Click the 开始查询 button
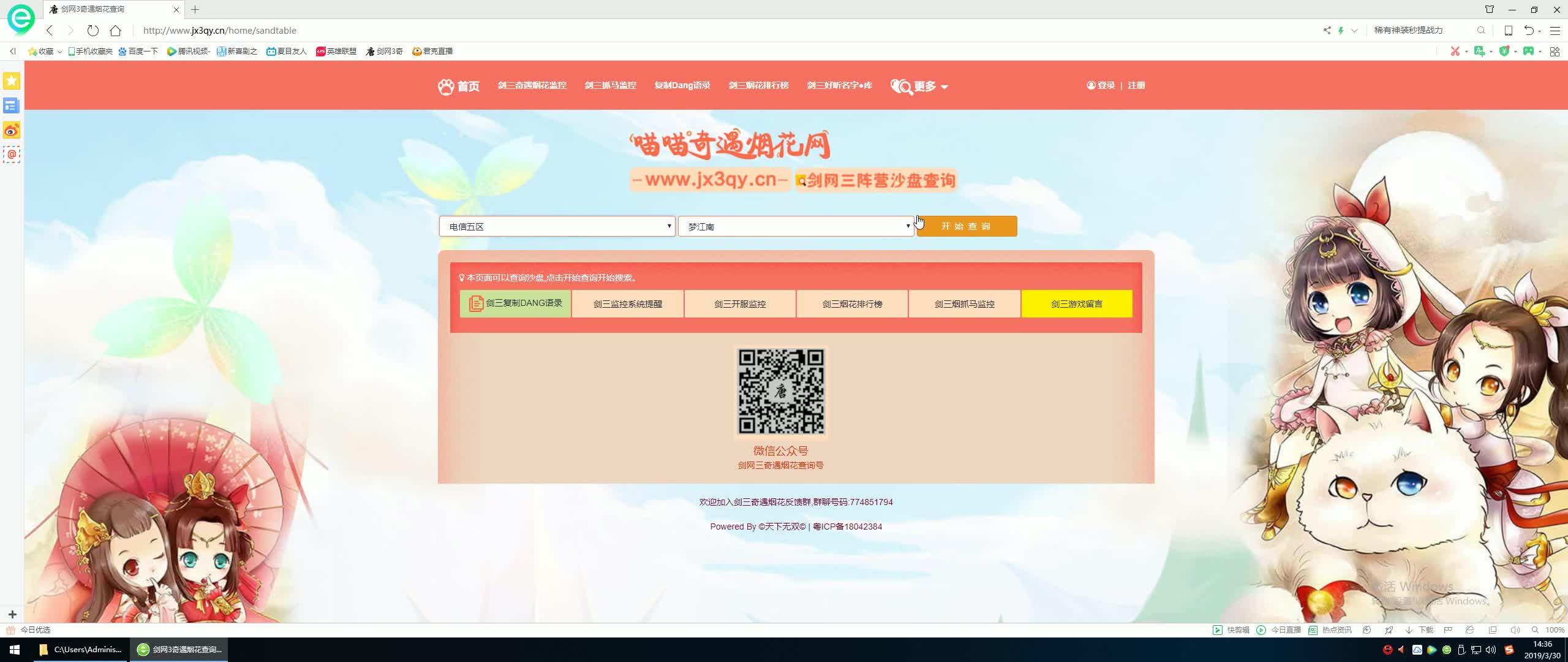 point(967,226)
